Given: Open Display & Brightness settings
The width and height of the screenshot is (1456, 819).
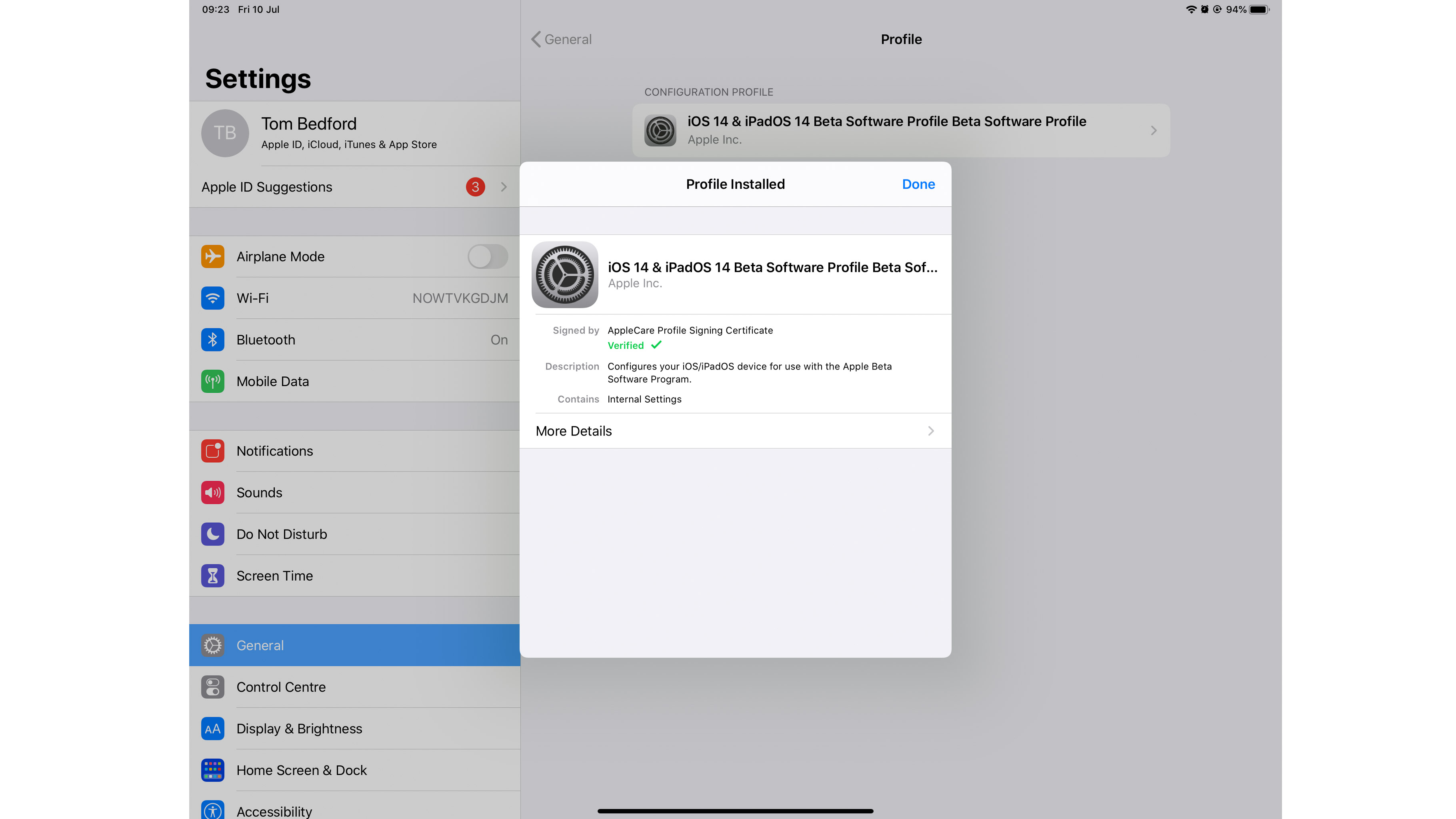Looking at the screenshot, I should pos(354,729).
